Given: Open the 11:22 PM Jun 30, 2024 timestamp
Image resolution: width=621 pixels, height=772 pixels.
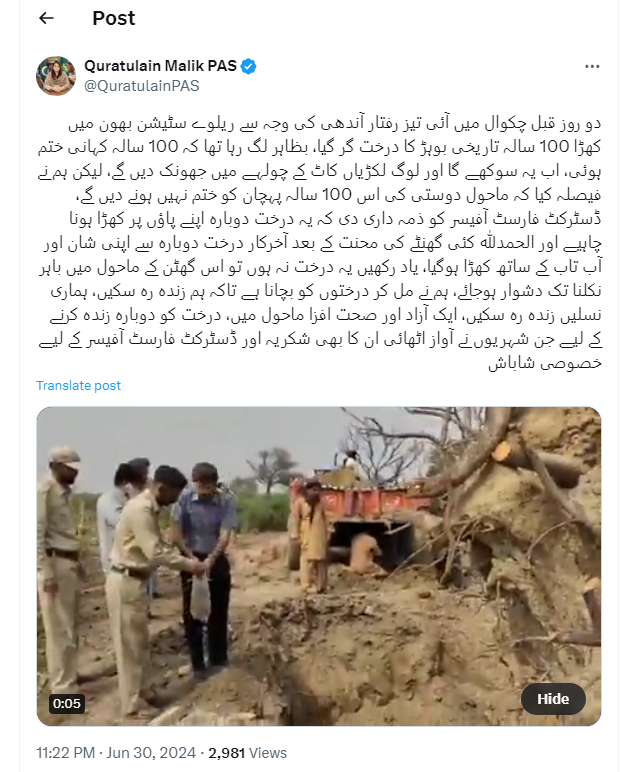Looking at the screenshot, I should click(116, 753).
